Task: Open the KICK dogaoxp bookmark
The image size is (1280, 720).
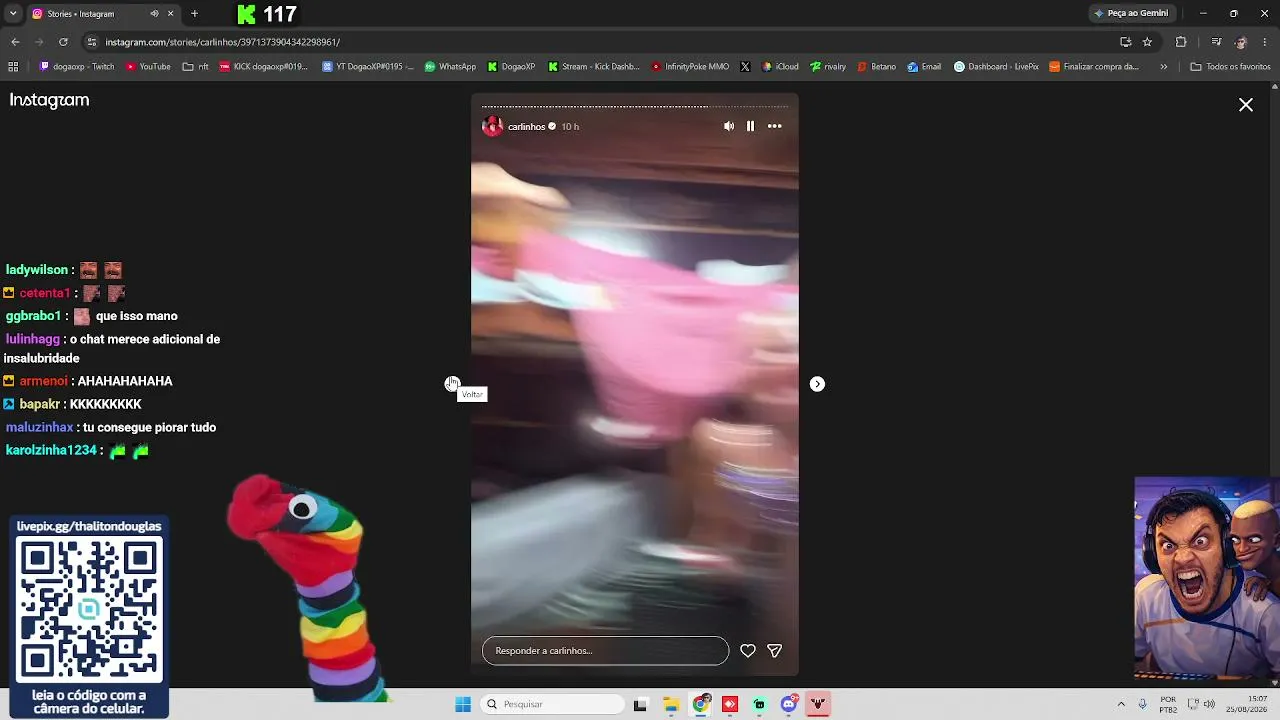Action: point(263,67)
